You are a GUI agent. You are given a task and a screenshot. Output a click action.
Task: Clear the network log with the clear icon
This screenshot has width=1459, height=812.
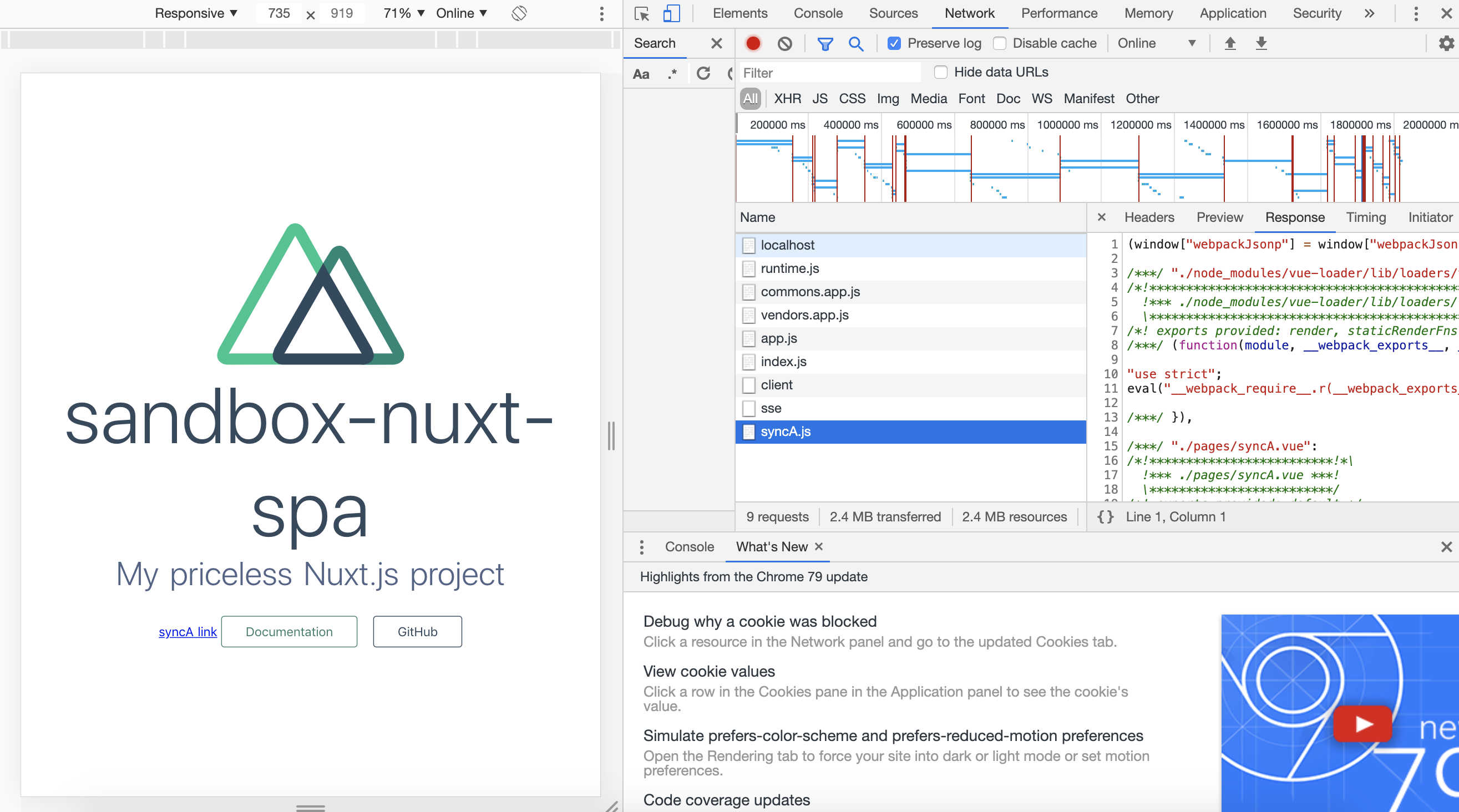tap(784, 43)
